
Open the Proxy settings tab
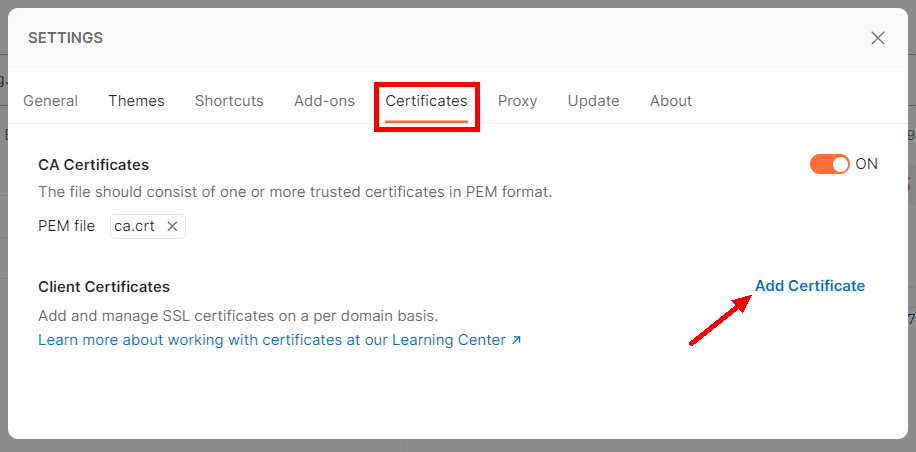tap(517, 101)
